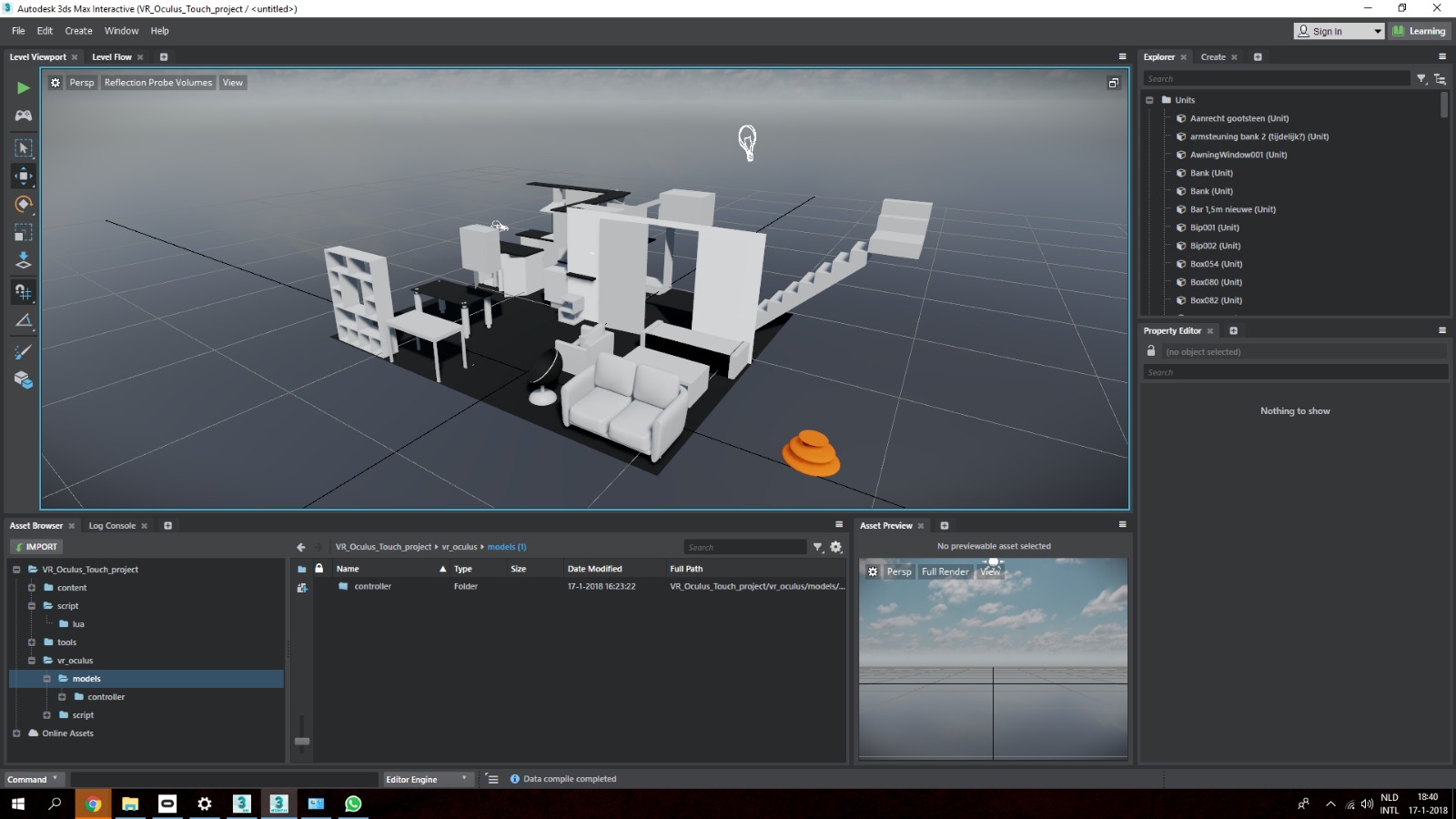Toggle the lock column header in Asset Browser

(x=318, y=568)
